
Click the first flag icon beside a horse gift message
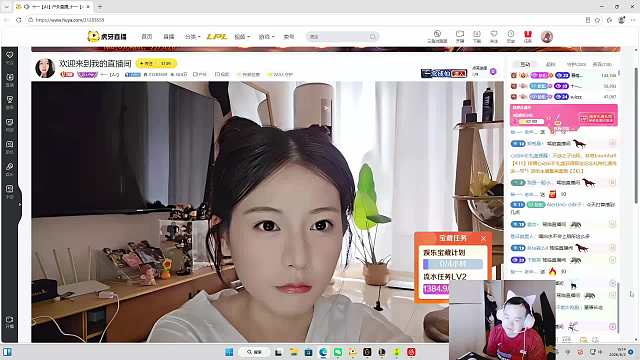point(612,142)
